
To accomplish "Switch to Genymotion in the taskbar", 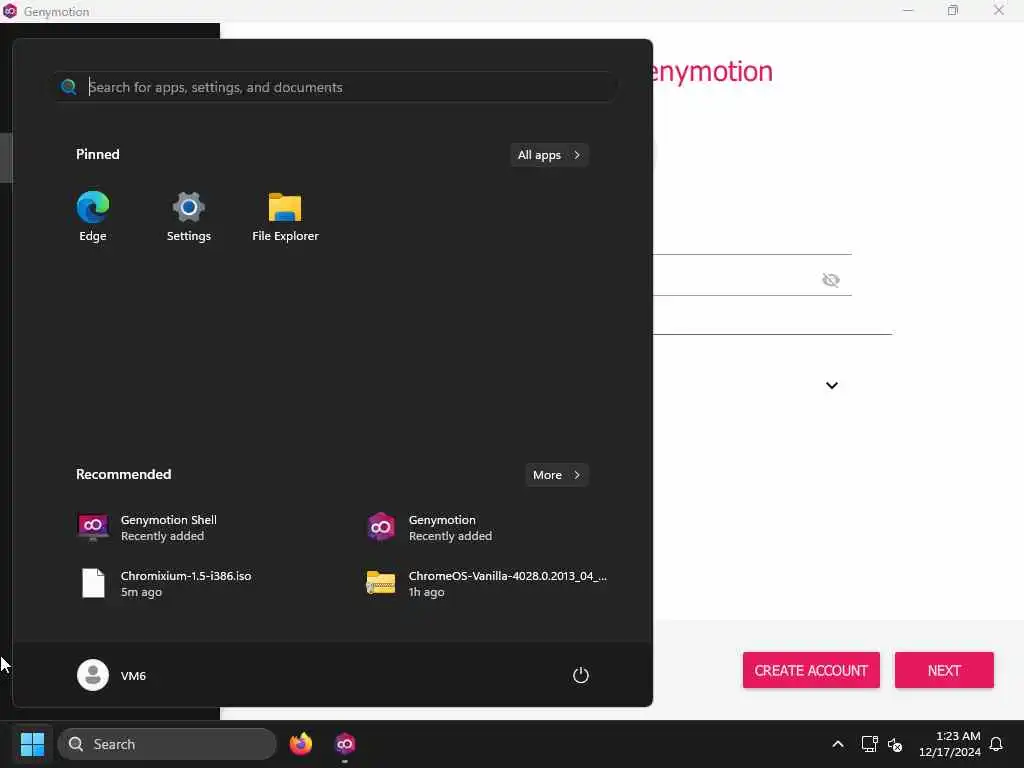I will (345, 744).
